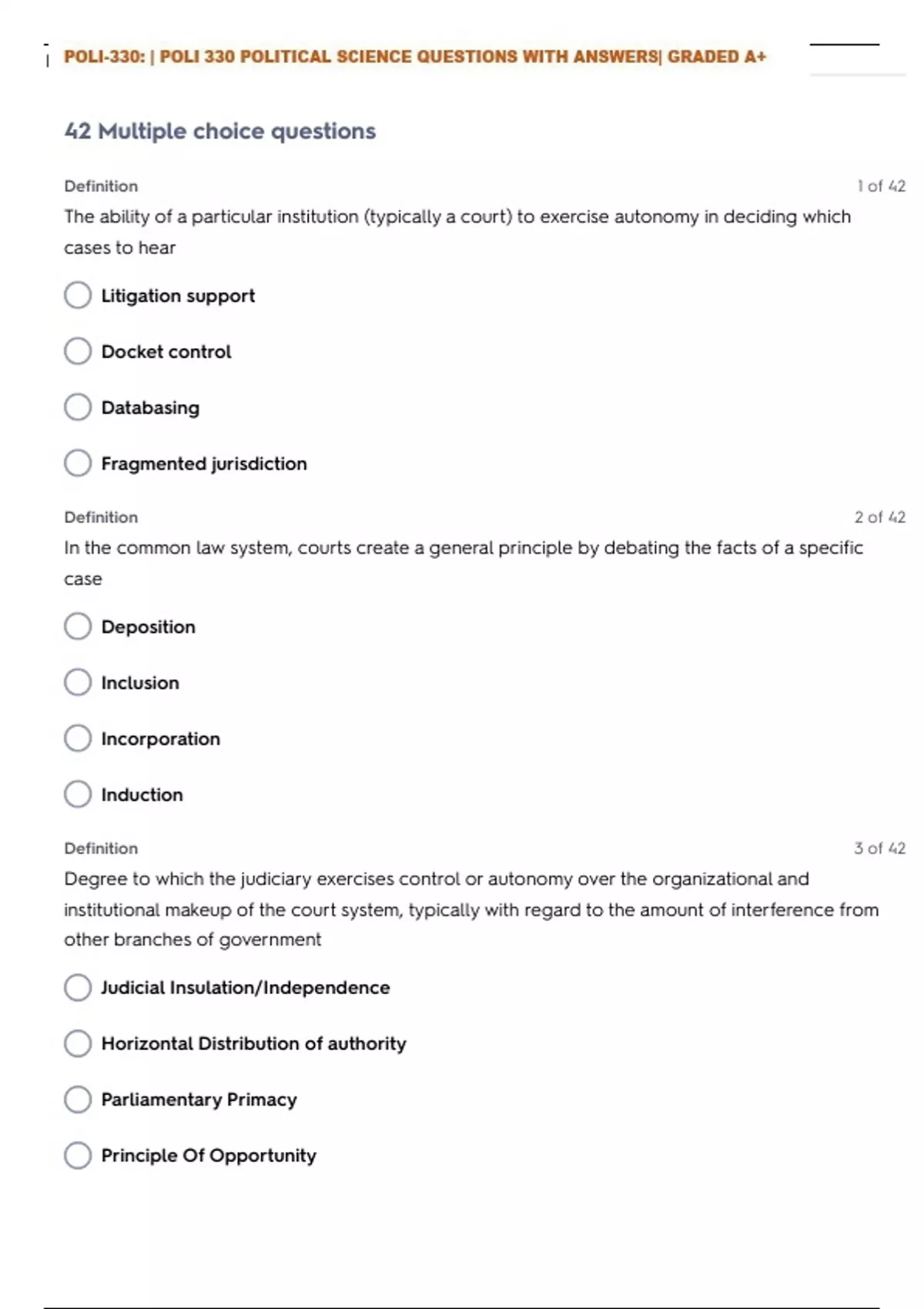Click the 2 of 42 question counter

point(879,517)
